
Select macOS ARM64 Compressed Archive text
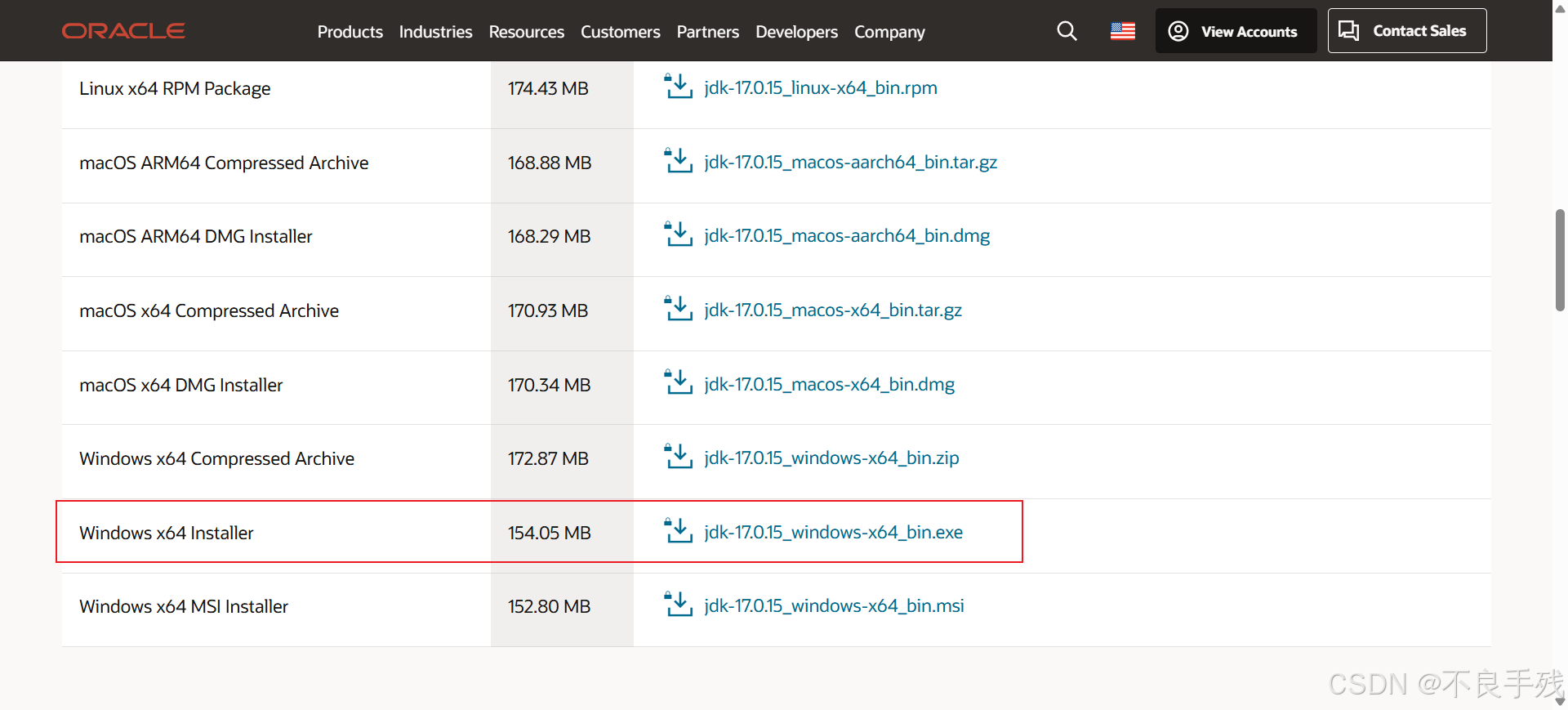[x=224, y=163]
